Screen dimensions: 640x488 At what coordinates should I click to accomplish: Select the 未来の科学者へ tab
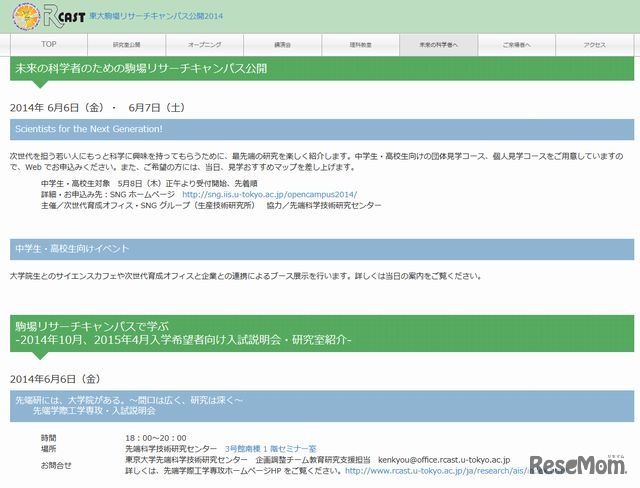438,44
